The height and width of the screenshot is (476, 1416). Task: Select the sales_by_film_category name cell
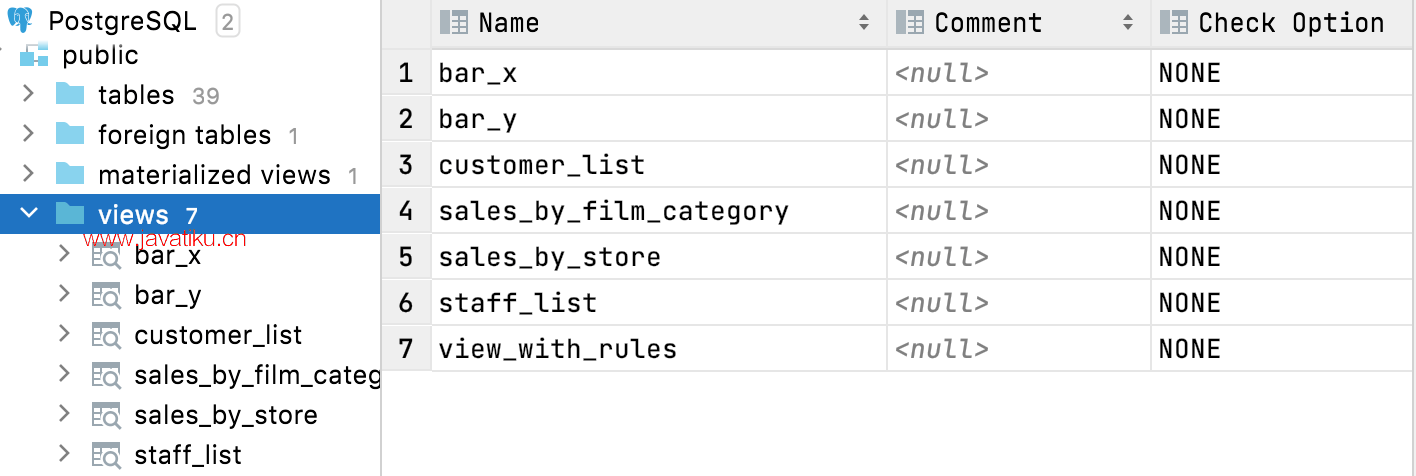[659, 211]
